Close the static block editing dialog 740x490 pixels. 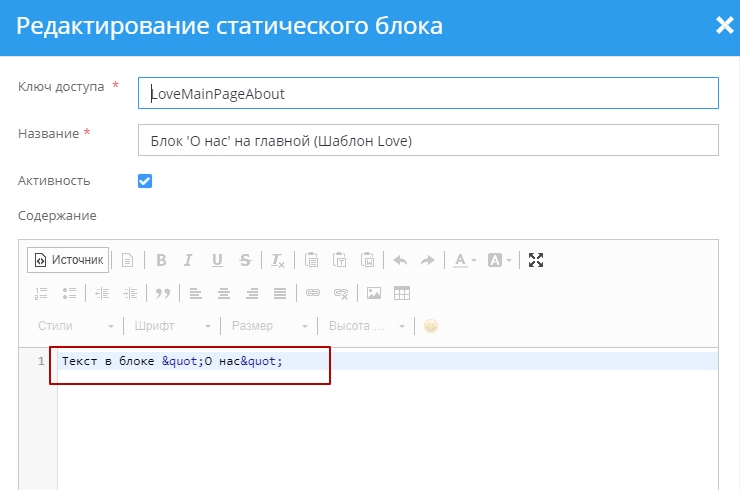(x=724, y=26)
